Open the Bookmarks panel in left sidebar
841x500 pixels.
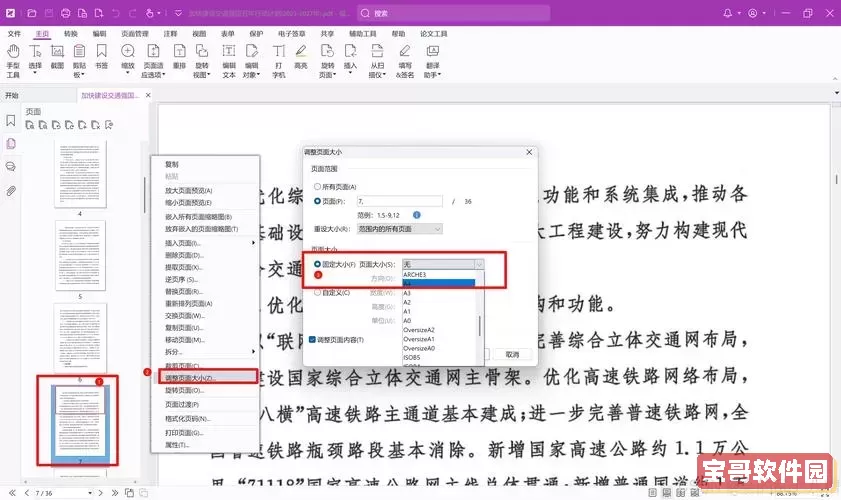[x=11, y=121]
